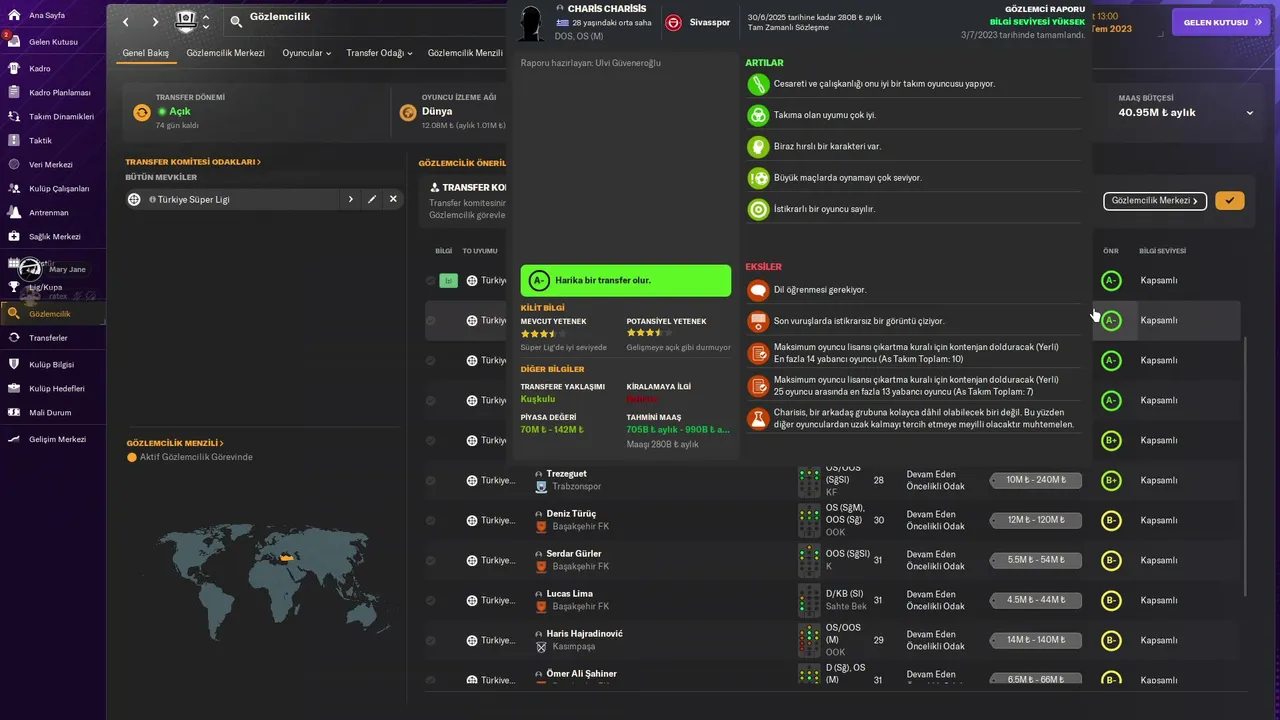Click the Transfer Dönemi orange cycle icon
This screenshot has width=1280, height=720.
pos(142,112)
